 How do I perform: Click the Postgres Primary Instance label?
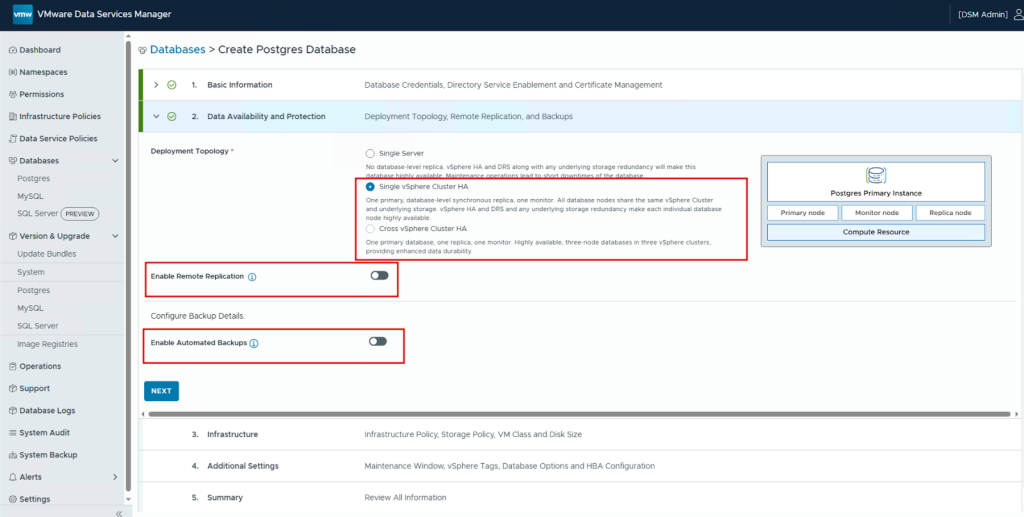tap(876, 193)
